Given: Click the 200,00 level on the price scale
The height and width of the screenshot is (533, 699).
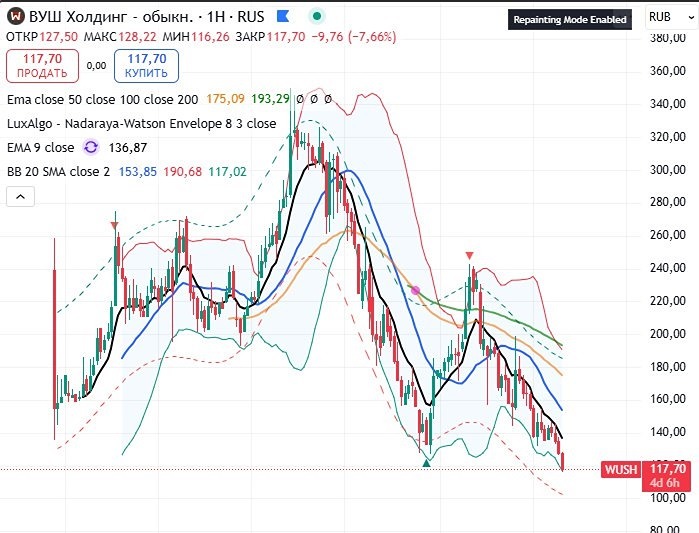Looking at the screenshot, I should pos(668,333).
